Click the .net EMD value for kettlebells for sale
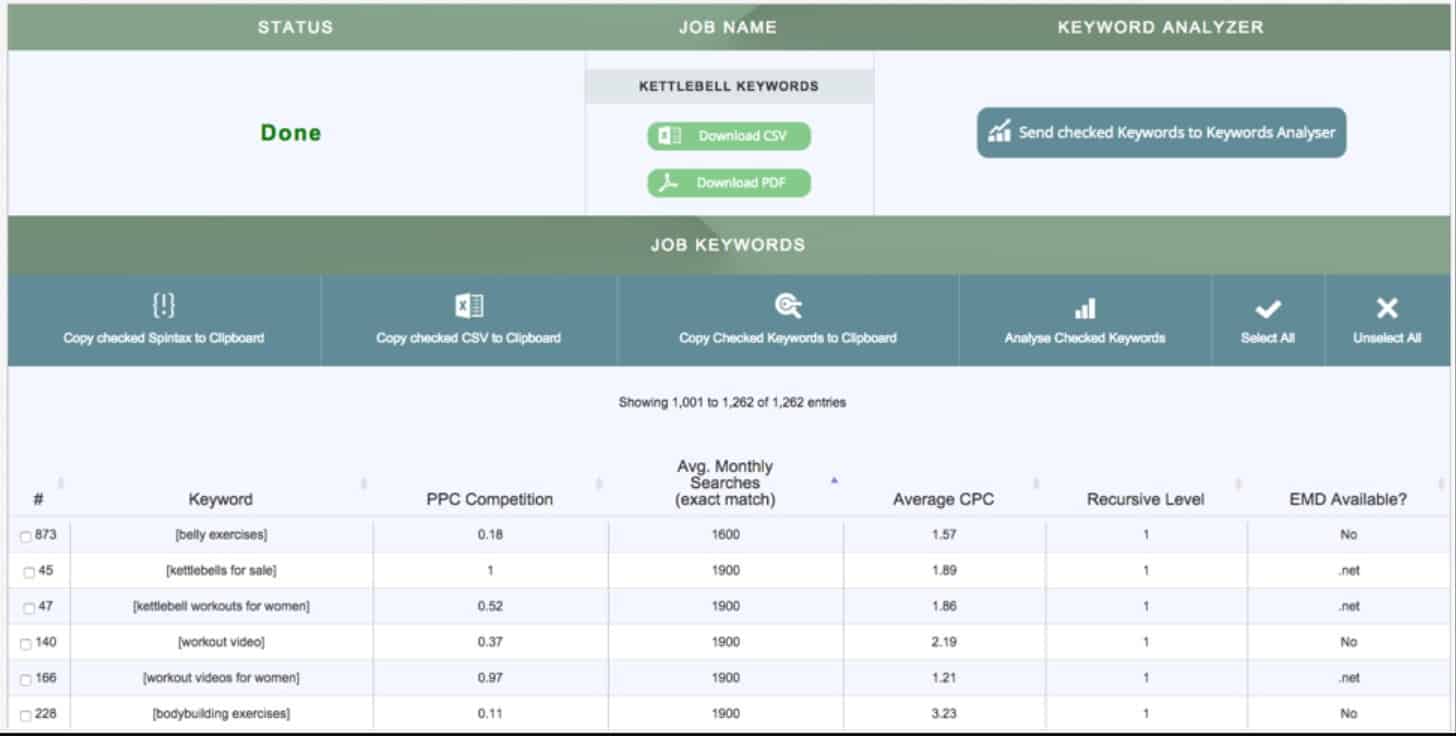Image resolution: width=1456 pixels, height=736 pixels. click(1349, 571)
